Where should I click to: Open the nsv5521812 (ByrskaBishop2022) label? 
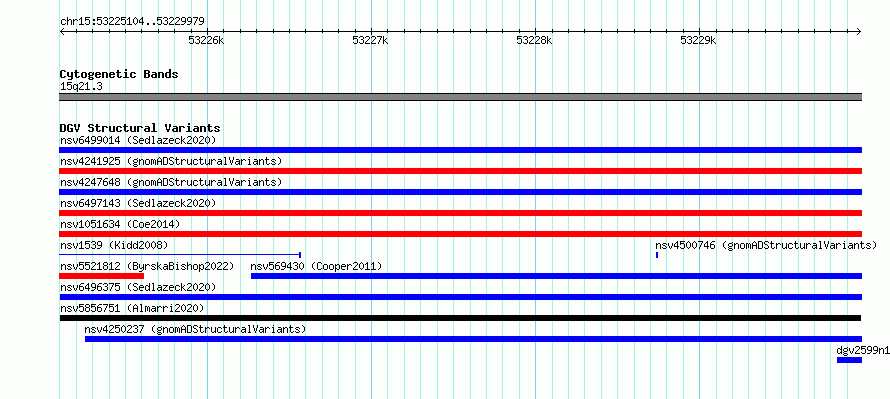point(147,266)
